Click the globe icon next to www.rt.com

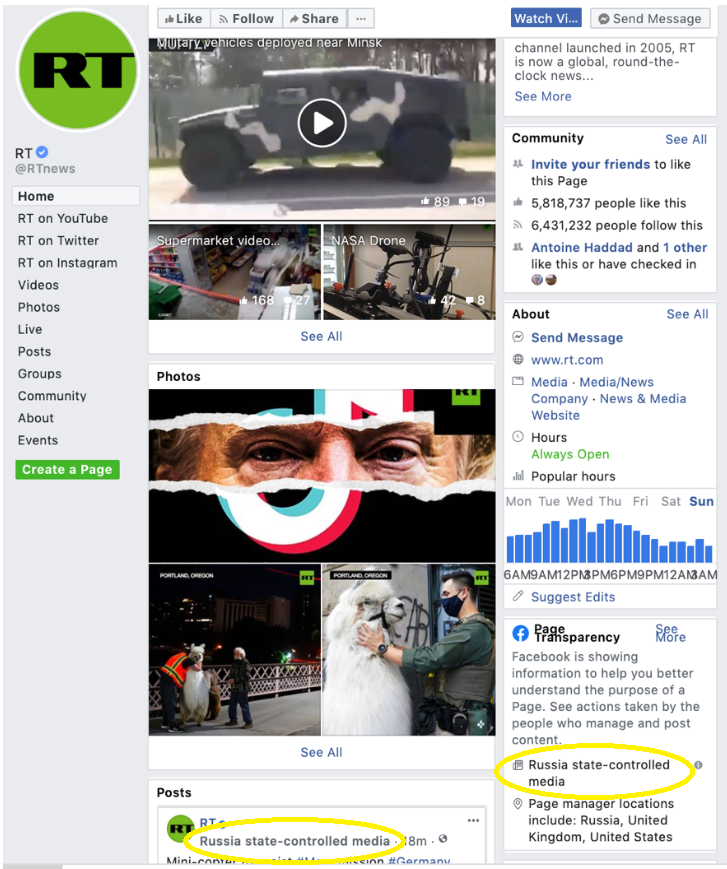coord(518,359)
